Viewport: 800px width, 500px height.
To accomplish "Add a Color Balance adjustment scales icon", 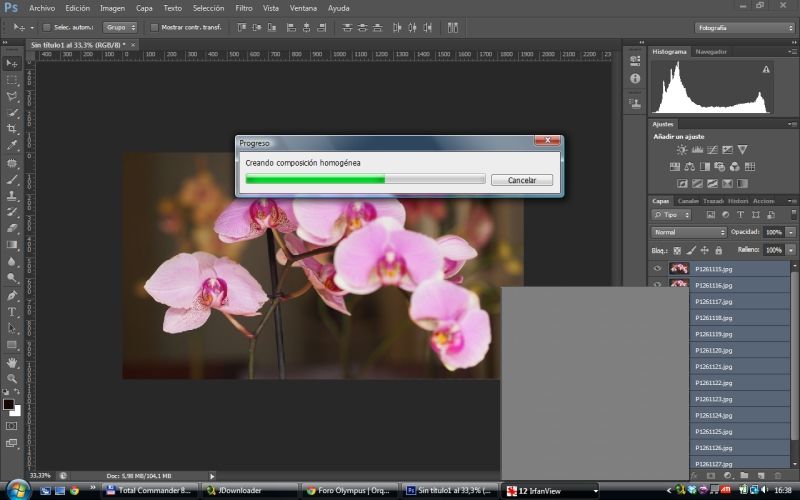I will (x=689, y=166).
